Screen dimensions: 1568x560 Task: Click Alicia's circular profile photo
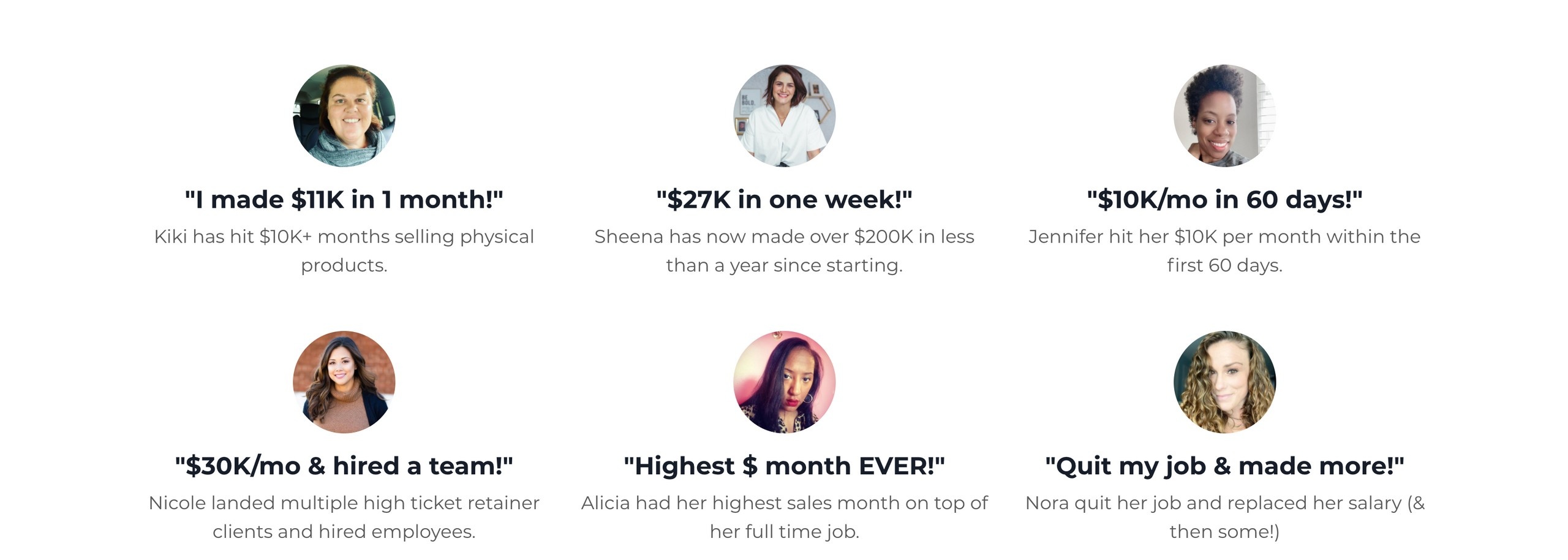coord(784,382)
